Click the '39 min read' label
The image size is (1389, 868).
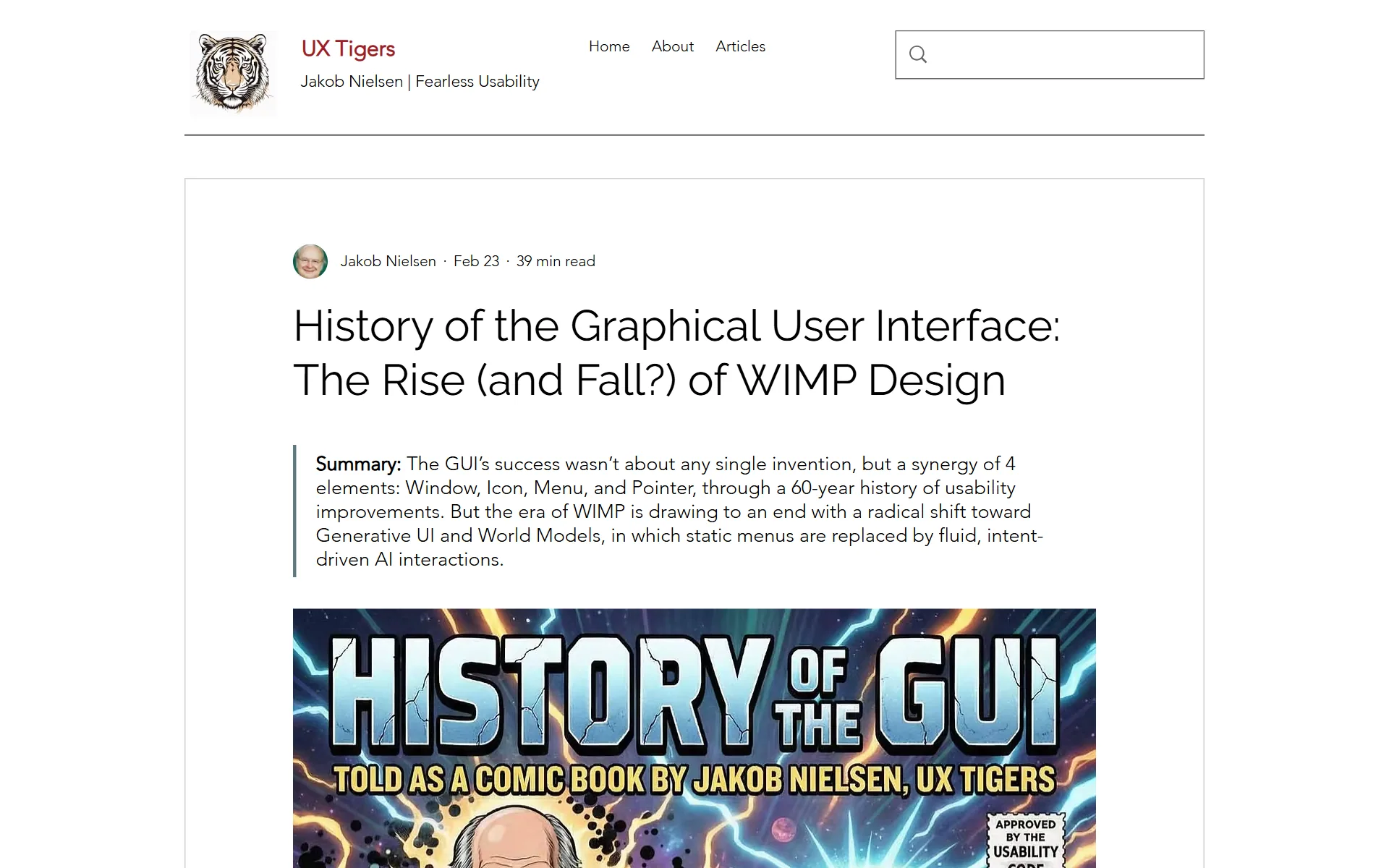click(x=556, y=261)
